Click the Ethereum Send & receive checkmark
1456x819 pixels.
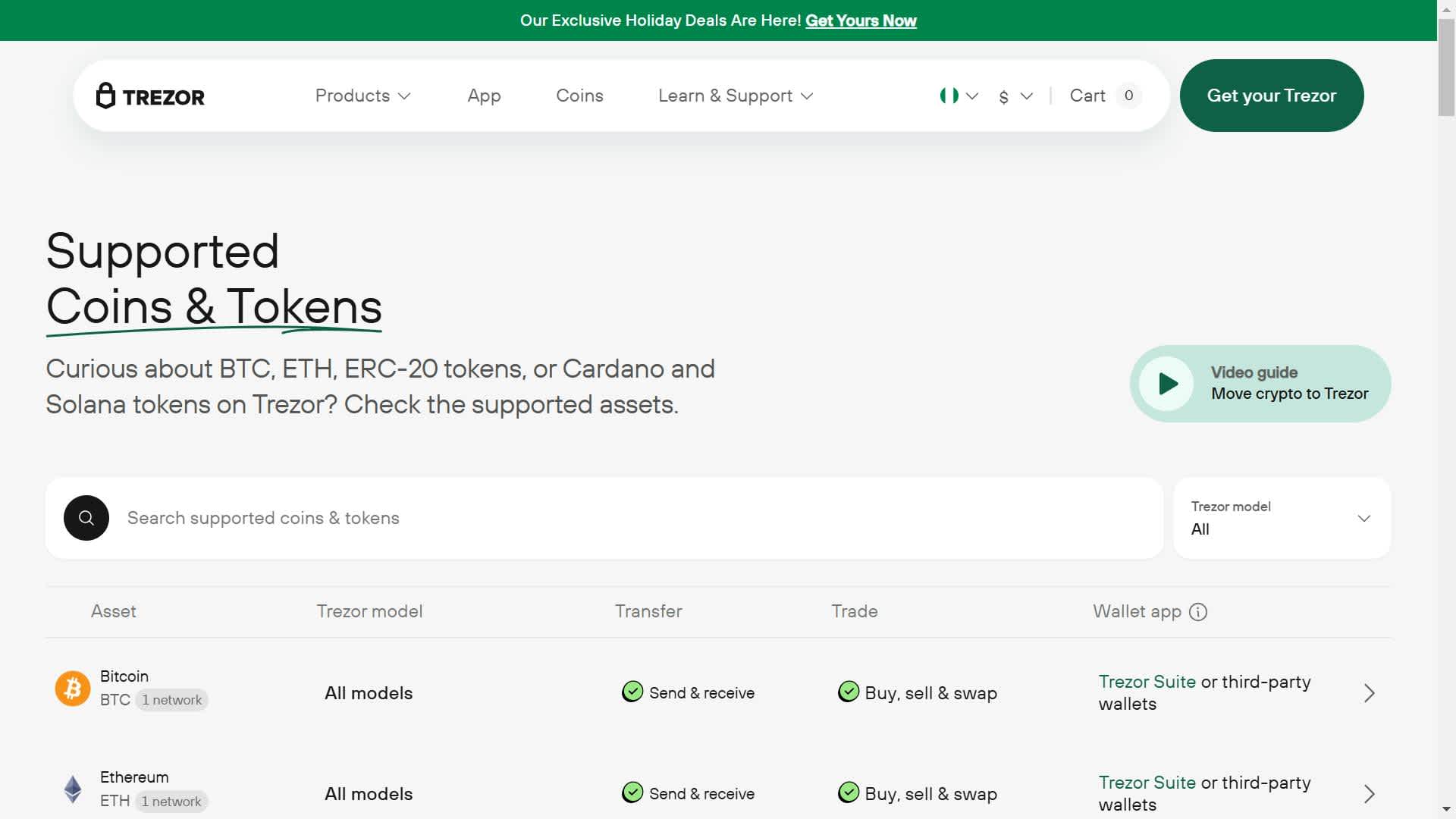(x=632, y=792)
